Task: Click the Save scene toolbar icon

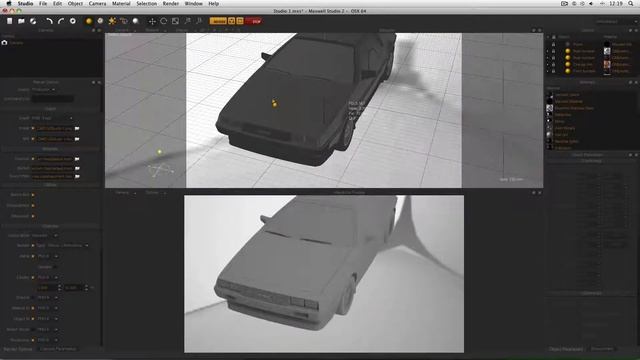Action: click(33, 21)
